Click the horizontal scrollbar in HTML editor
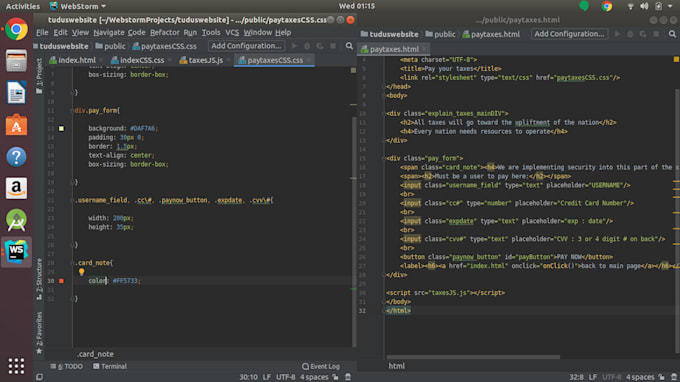 473,357
